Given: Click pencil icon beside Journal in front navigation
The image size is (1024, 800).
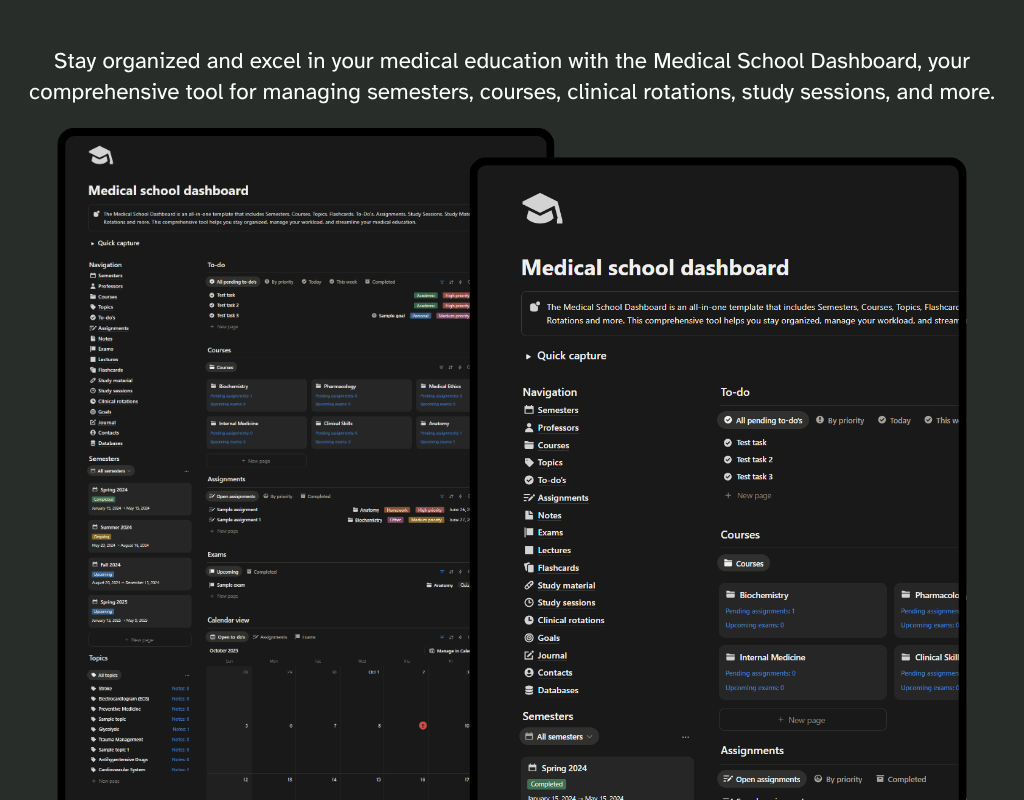Looking at the screenshot, I should (529, 655).
